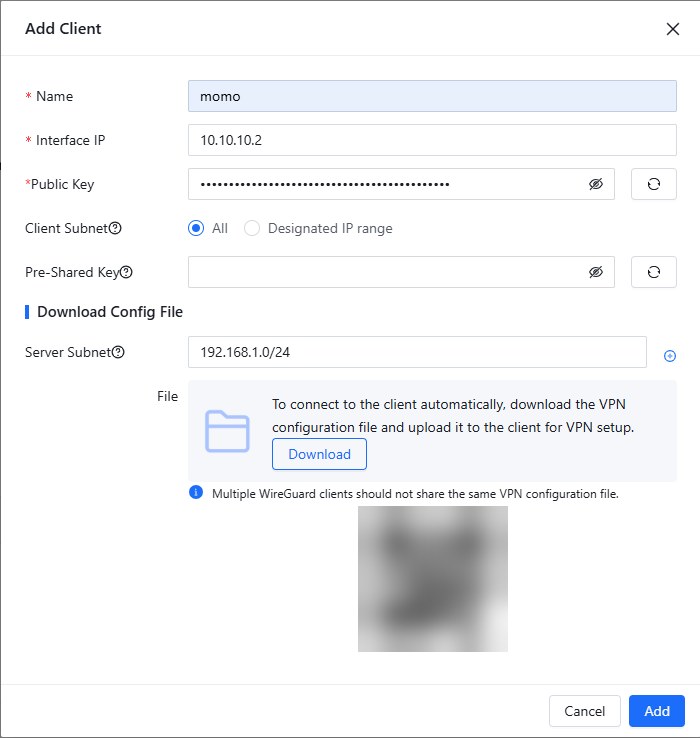Image resolution: width=700 pixels, height=738 pixels.
Task: Cancel adding the client
Action: (x=585, y=711)
